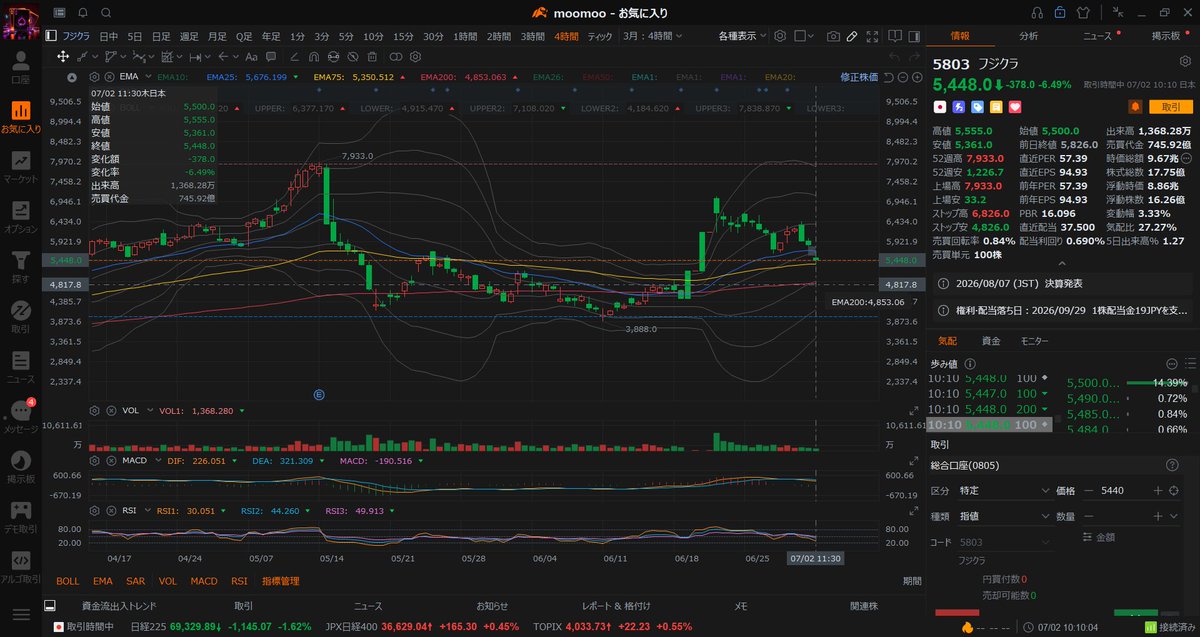Toggle the SAR indicator at the bottom

tap(135, 581)
